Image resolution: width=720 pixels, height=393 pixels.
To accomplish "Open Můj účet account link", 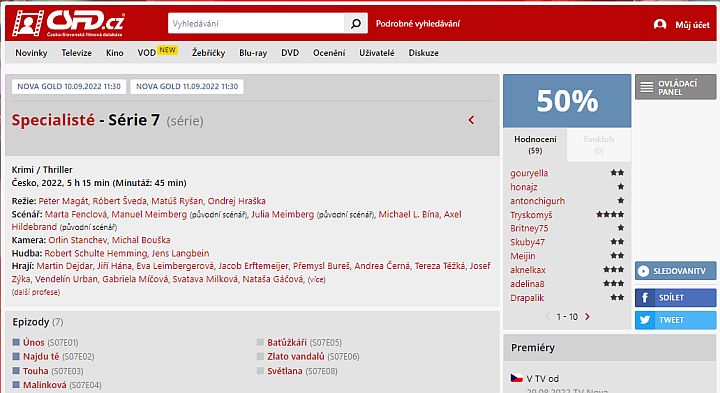I will pos(692,25).
